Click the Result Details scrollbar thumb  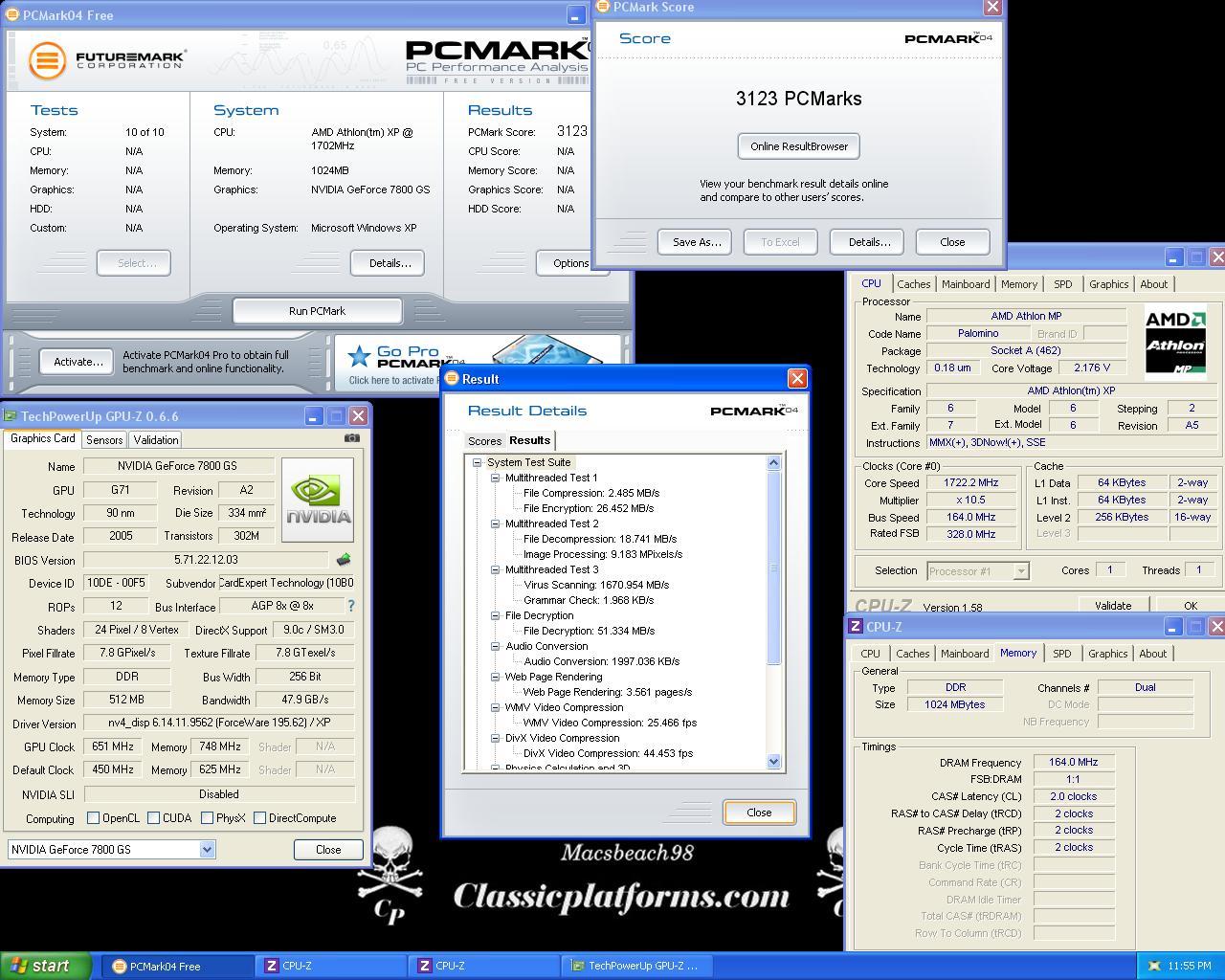774,568
